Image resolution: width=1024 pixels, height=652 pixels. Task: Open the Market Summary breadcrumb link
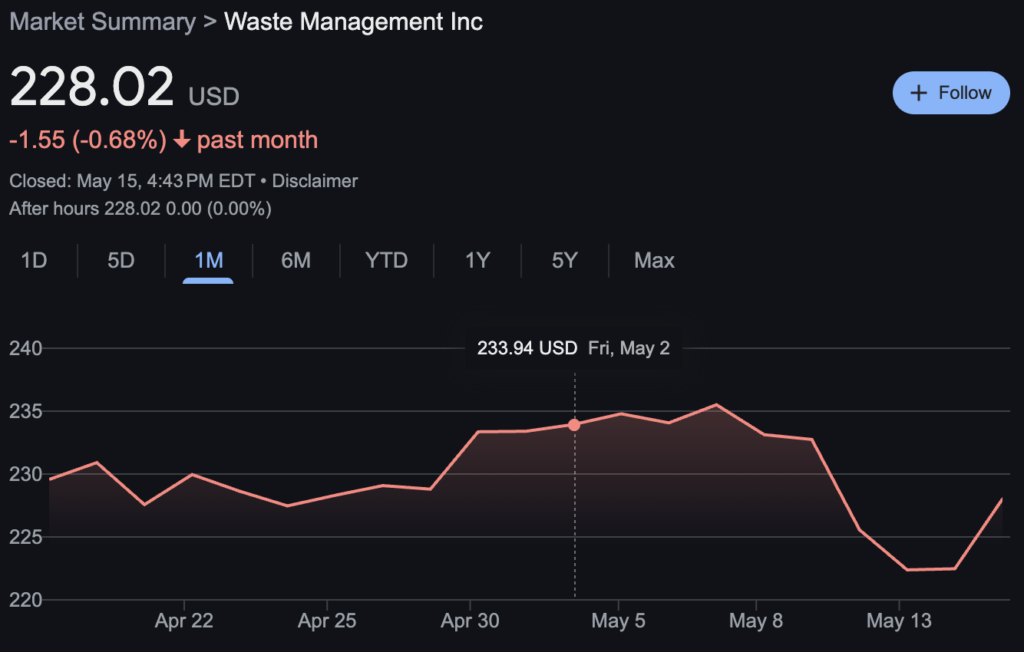tap(103, 22)
